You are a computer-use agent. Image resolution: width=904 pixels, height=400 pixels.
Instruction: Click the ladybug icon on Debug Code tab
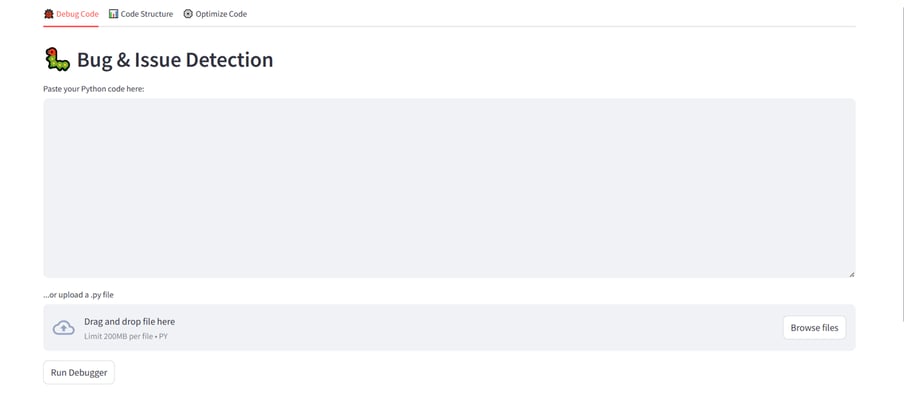pos(49,14)
